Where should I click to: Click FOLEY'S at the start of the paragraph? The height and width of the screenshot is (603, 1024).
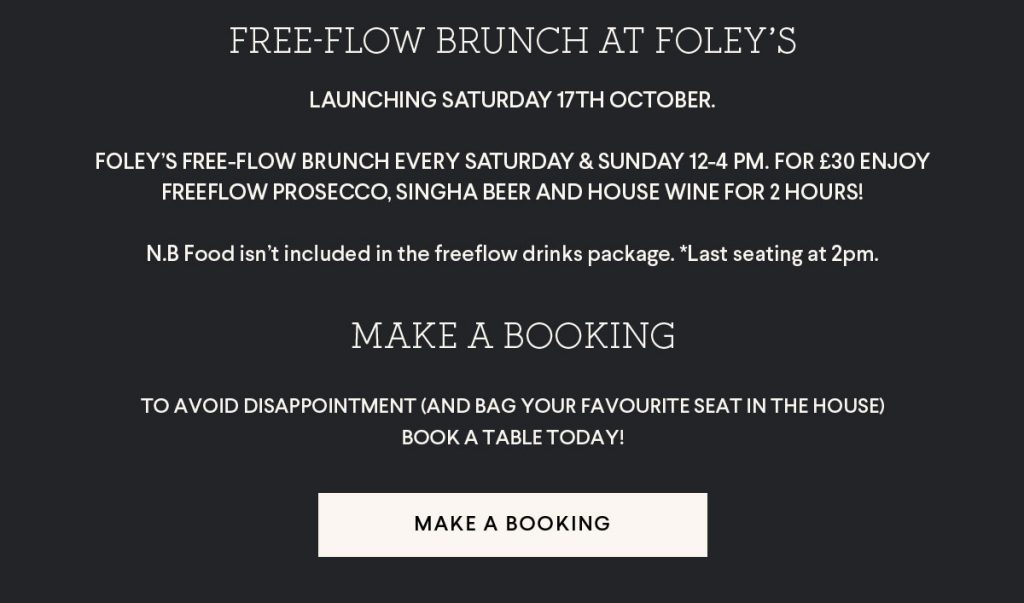(136, 161)
